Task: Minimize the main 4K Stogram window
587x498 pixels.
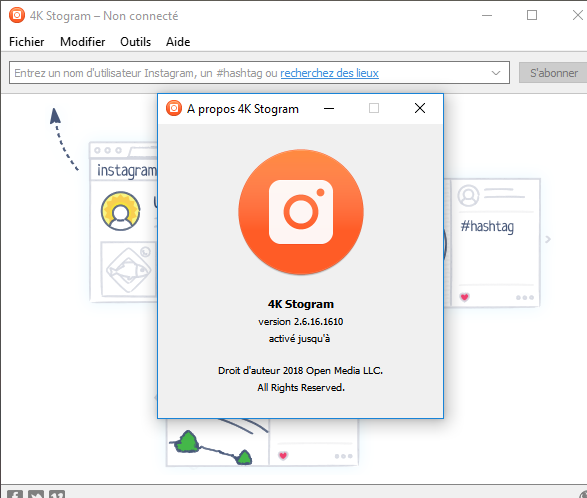Action: 487,15
